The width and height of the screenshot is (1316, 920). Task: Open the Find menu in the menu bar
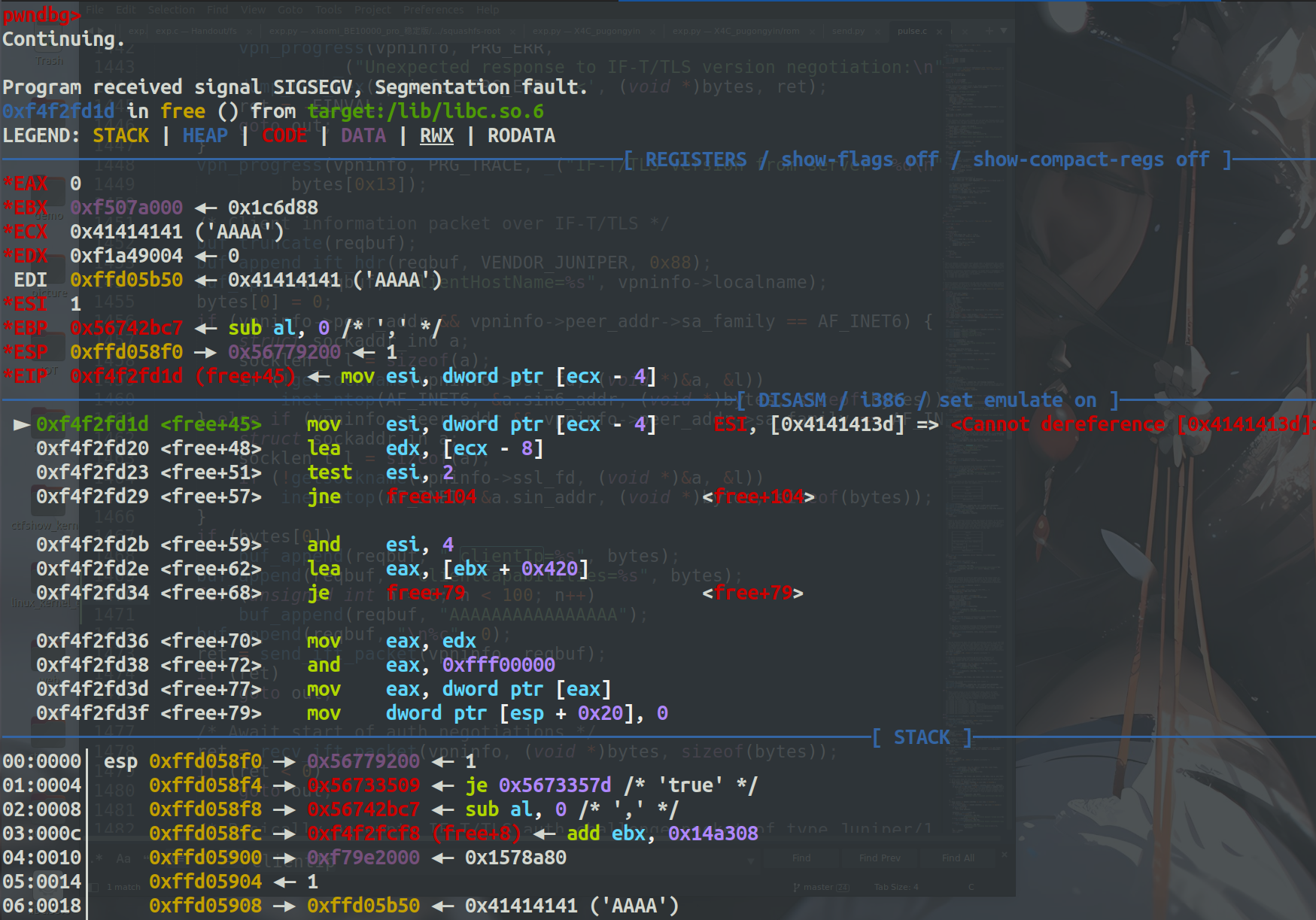(217, 10)
